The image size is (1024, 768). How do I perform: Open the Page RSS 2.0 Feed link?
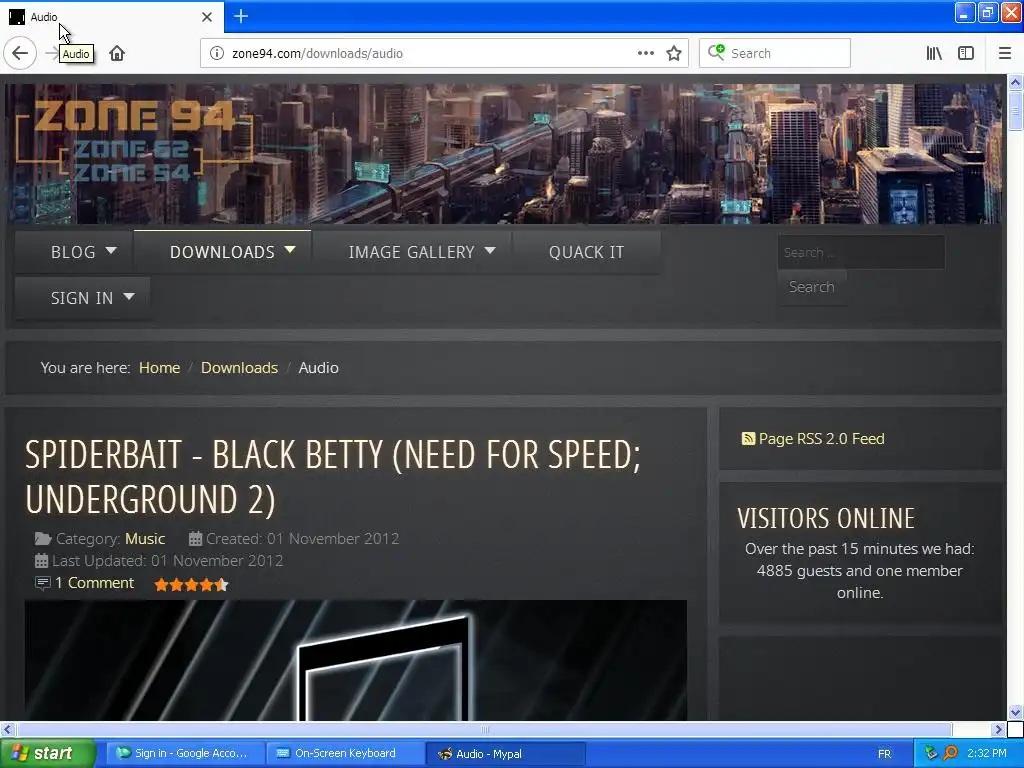pos(821,439)
